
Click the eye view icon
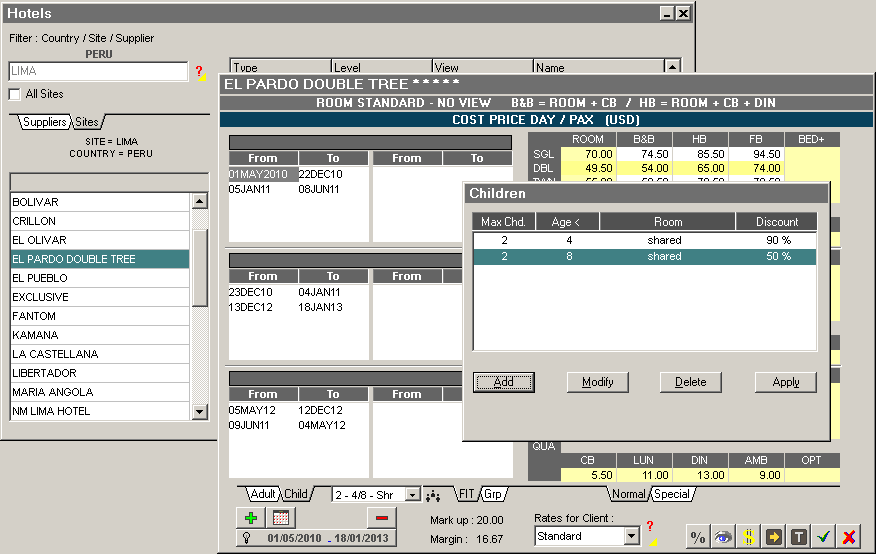click(x=723, y=537)
